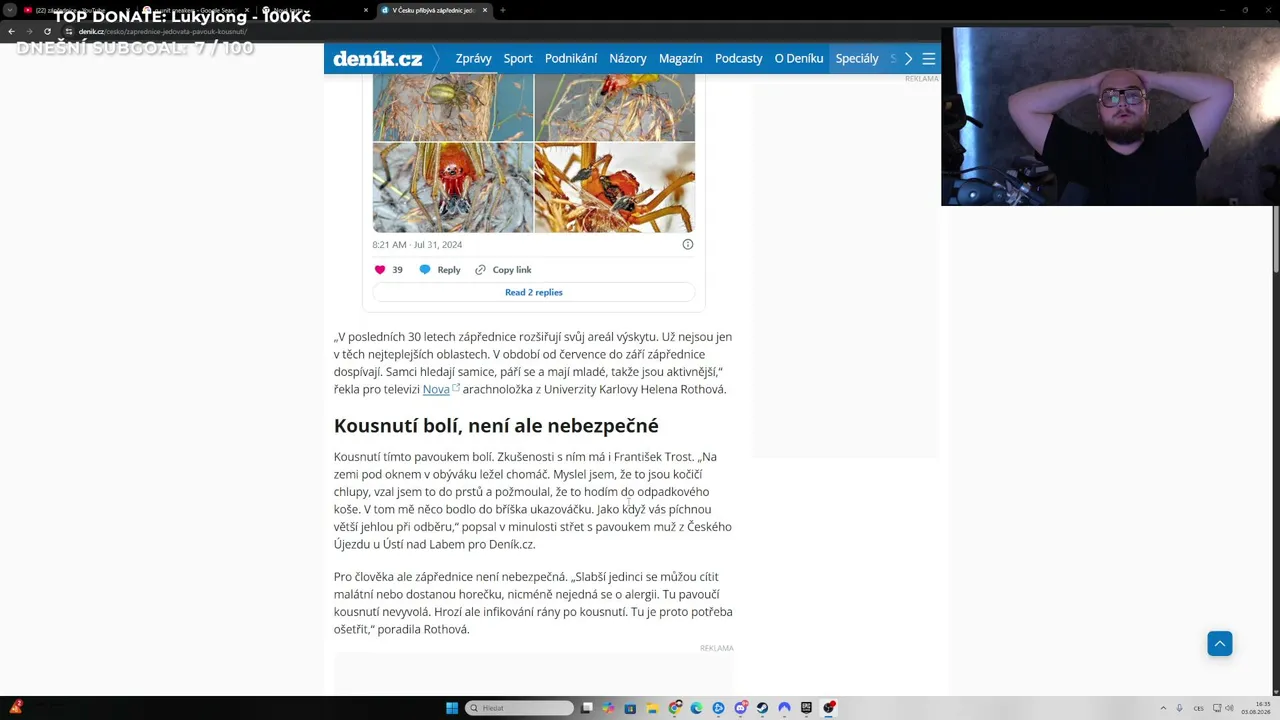Viewport: 1280px width, 720px height.
Task: Reload the page with the browser refresh button
Action: [x=47, y=31]
